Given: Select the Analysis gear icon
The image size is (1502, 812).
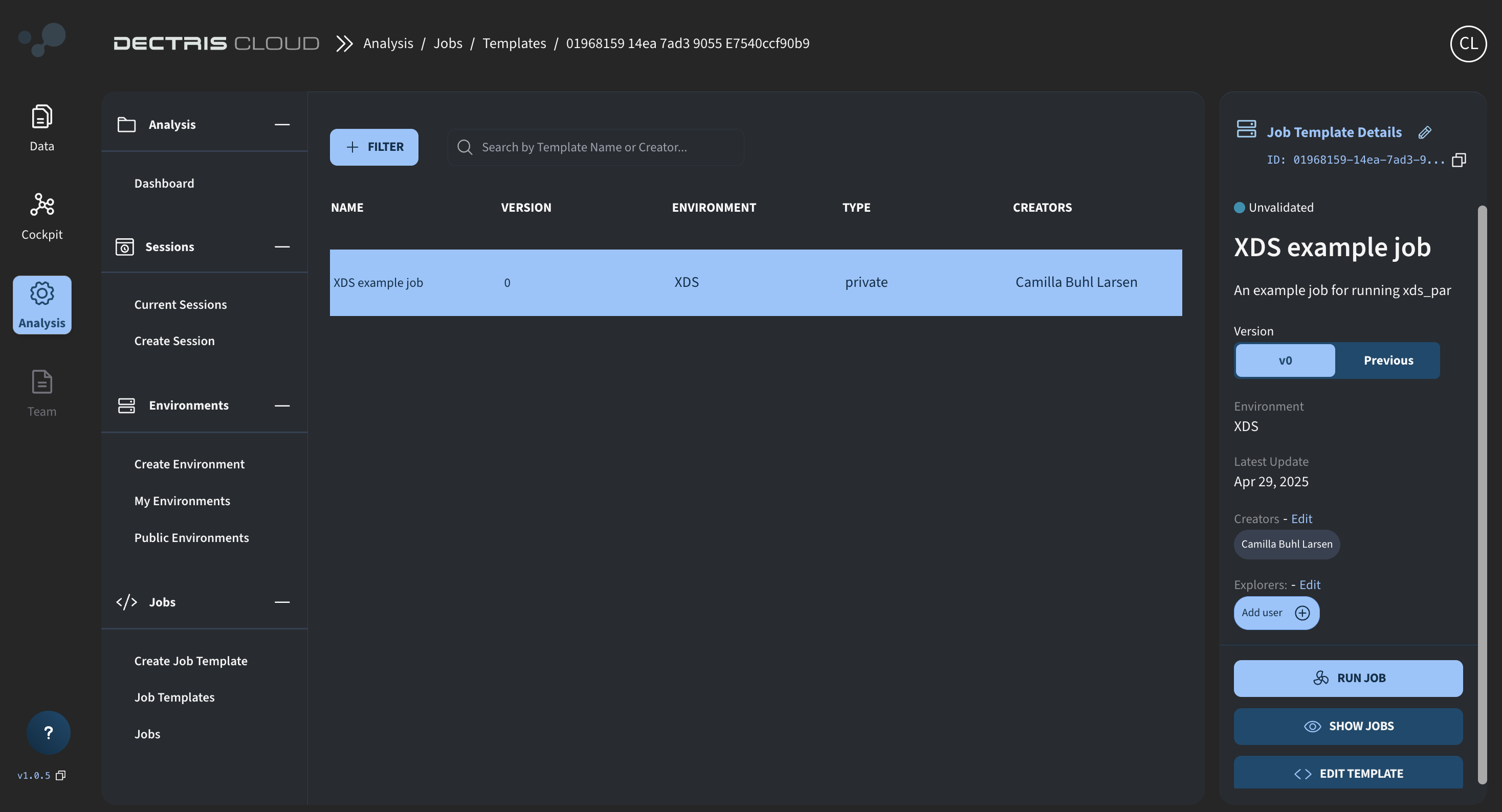Looking at the screenshot, I should point(42,292).
